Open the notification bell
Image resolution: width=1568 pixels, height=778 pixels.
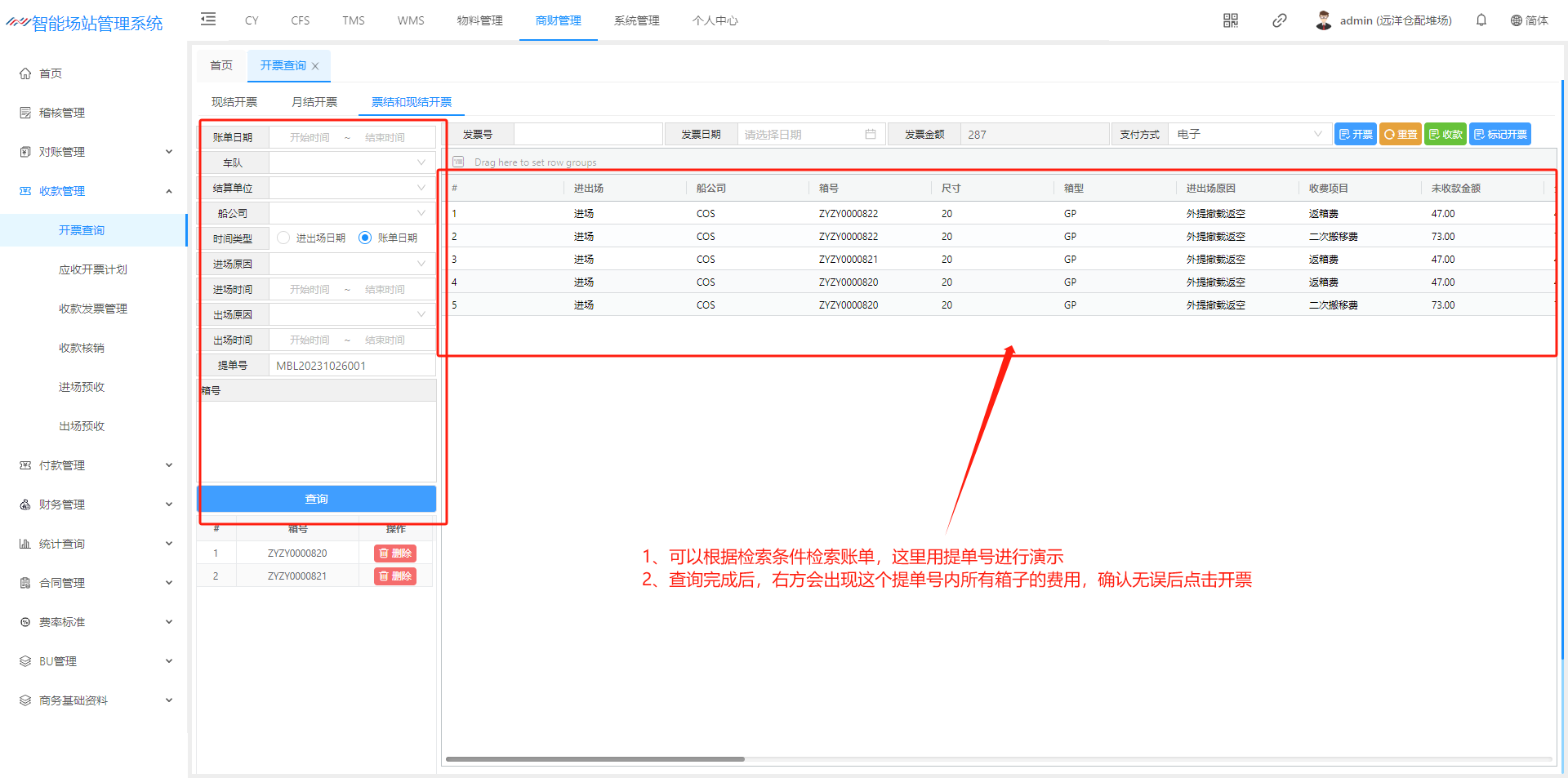tap(1481, 20)
